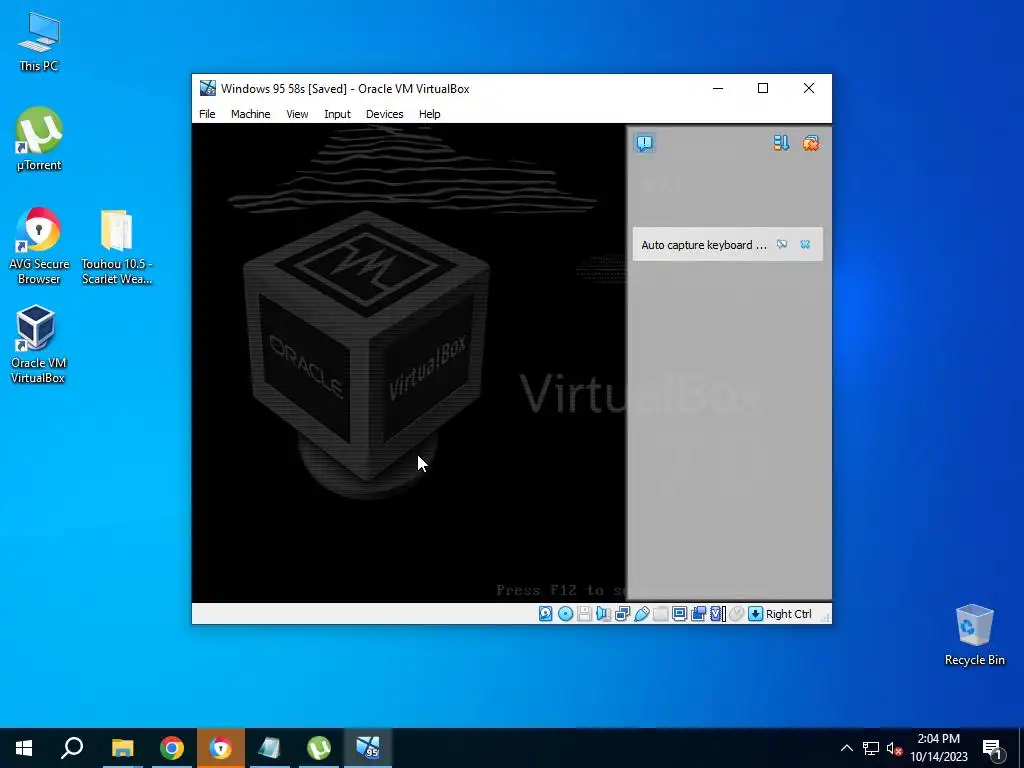1024x768 pixels.
Task: Click inside the VM boot screen
Action: tap(409, 362)
